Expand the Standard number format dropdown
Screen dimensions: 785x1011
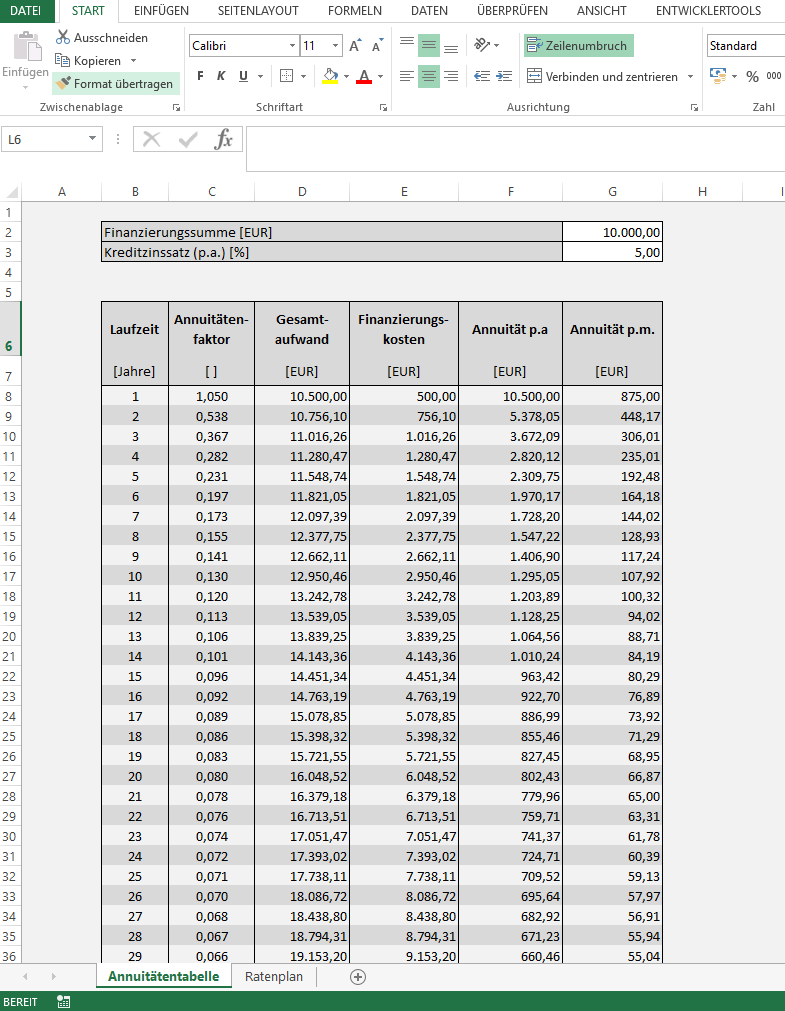tap(745, 46)
